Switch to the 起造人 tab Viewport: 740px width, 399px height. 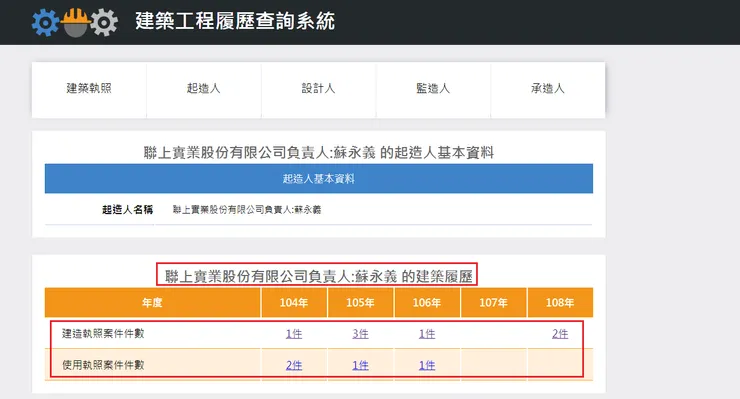[203, 89]
